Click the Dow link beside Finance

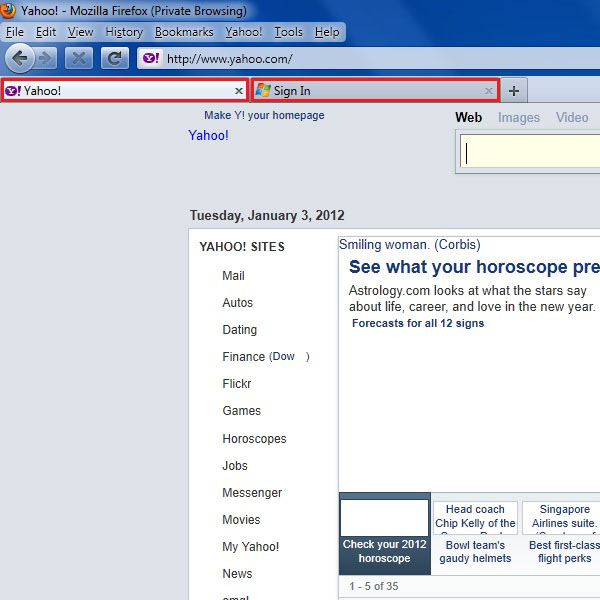click(284, 357)
